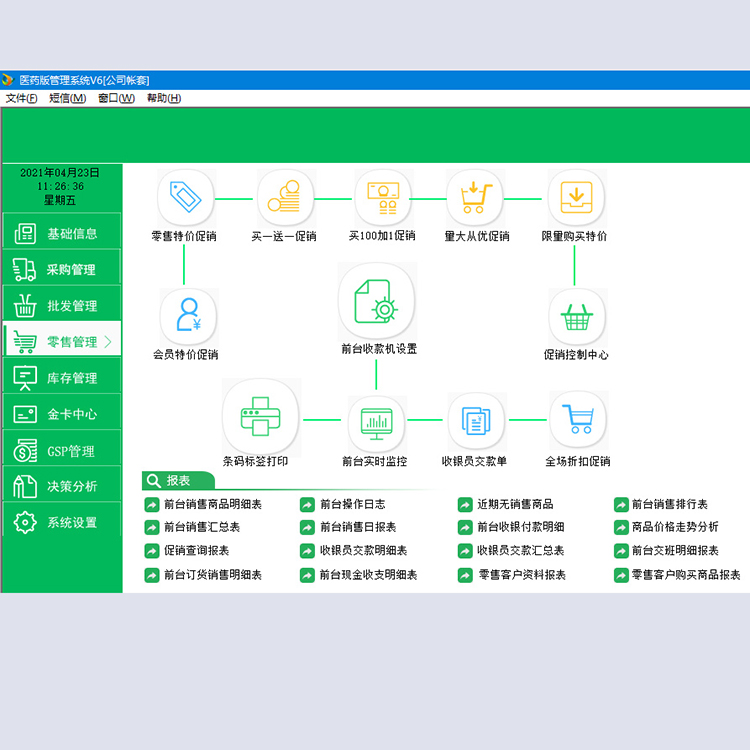Open 前台收银付款明细 report

[x=521, y=527]
